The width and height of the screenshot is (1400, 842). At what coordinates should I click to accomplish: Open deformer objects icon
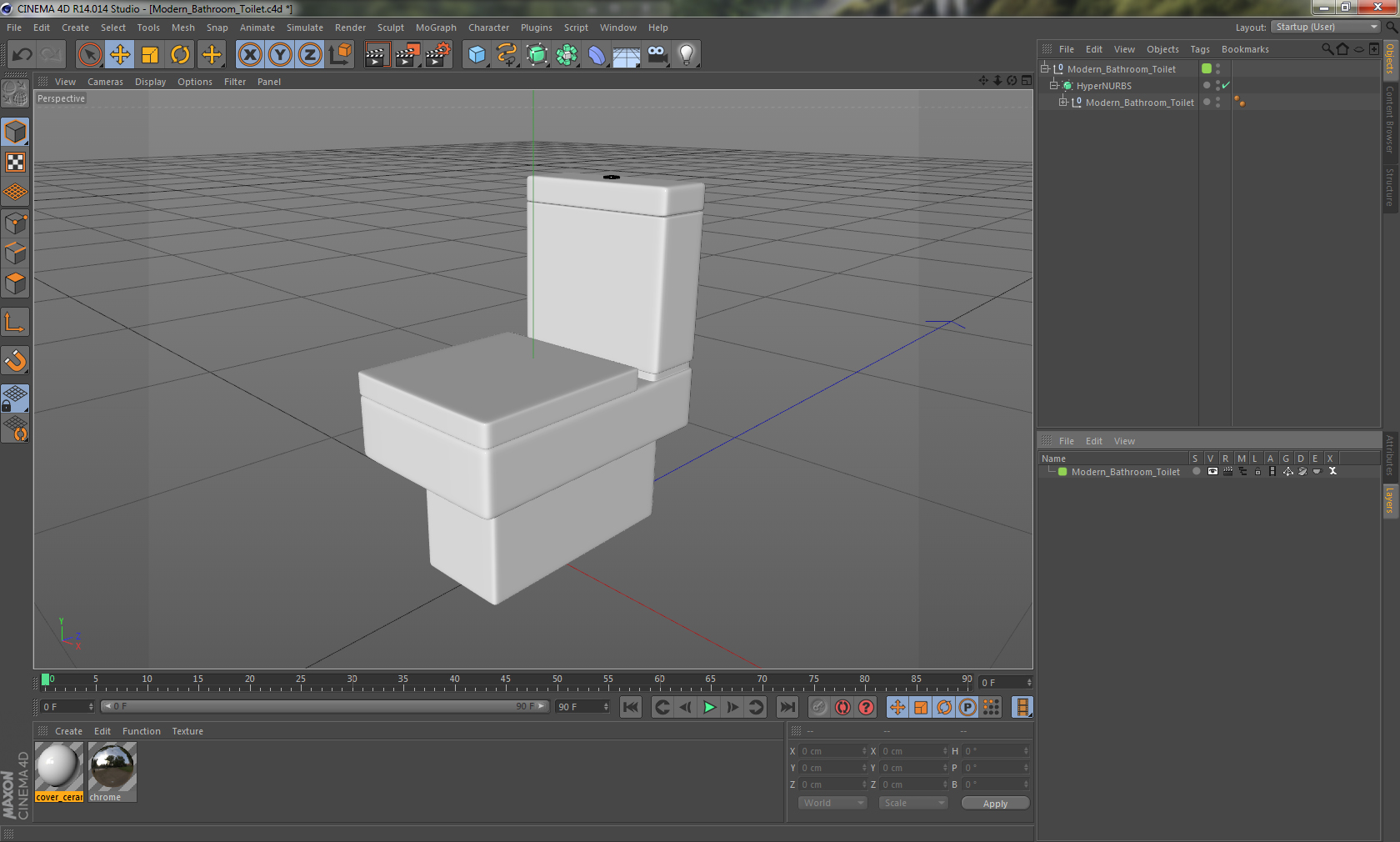pyautogui.click(x=597, y=55)
